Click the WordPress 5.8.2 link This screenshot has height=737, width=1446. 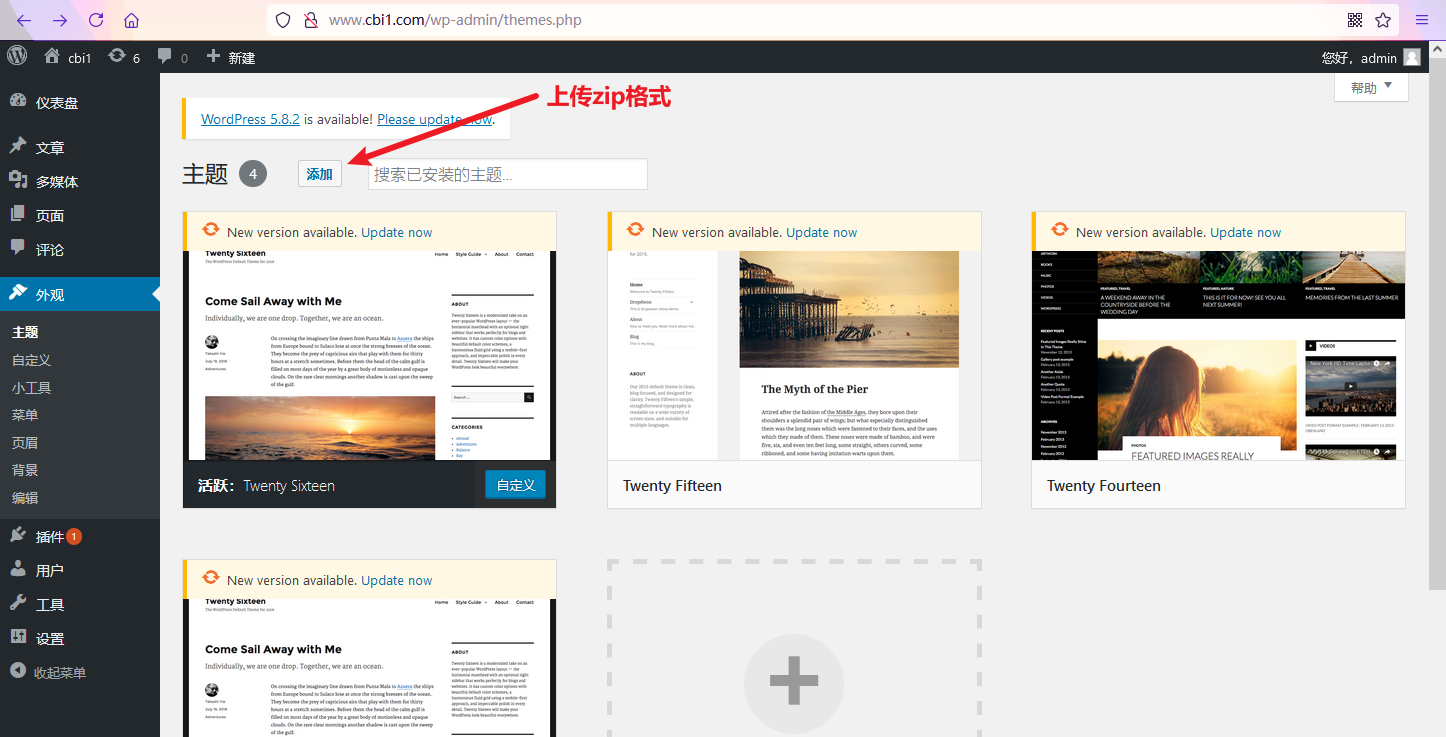click(x=250, y=118)
